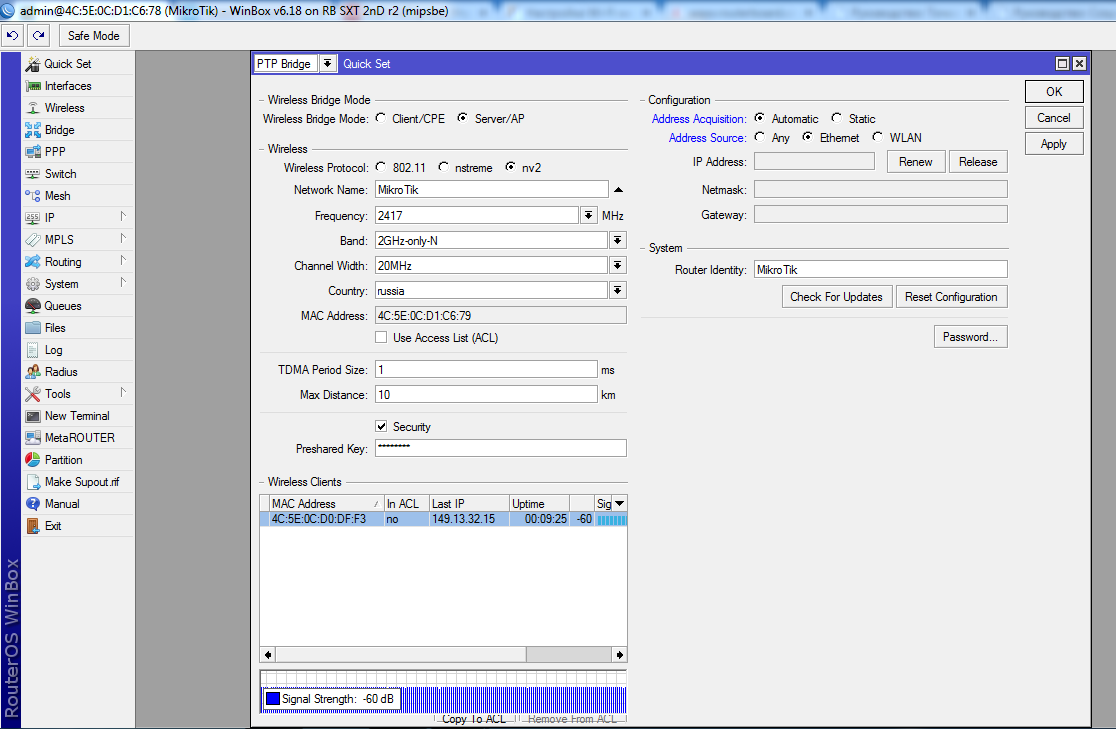Choose the nv2 wireless protocol
Screen dimensions: 1116x729
[x=510, y=167]
